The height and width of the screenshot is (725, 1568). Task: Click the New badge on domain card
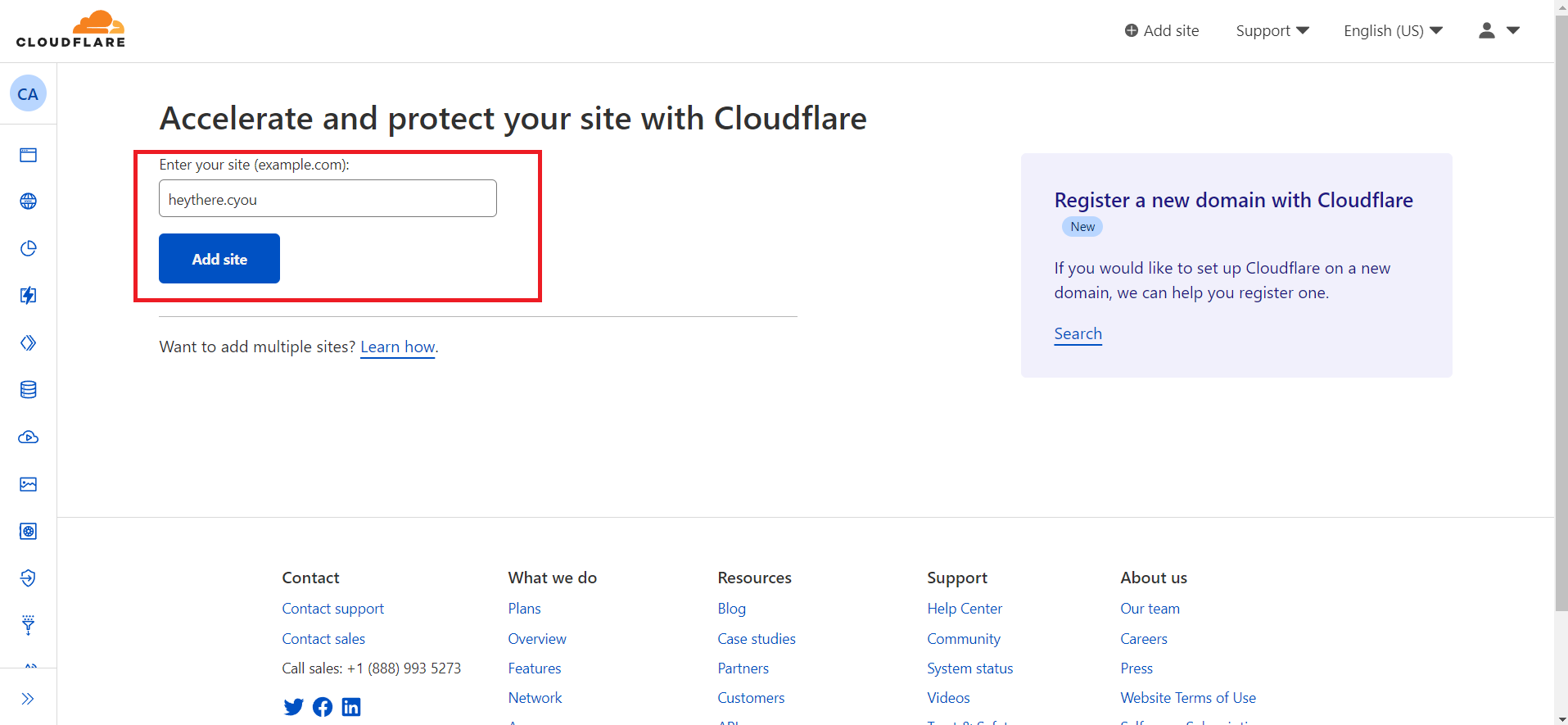pyautogui.click(x=1082, y=227)
